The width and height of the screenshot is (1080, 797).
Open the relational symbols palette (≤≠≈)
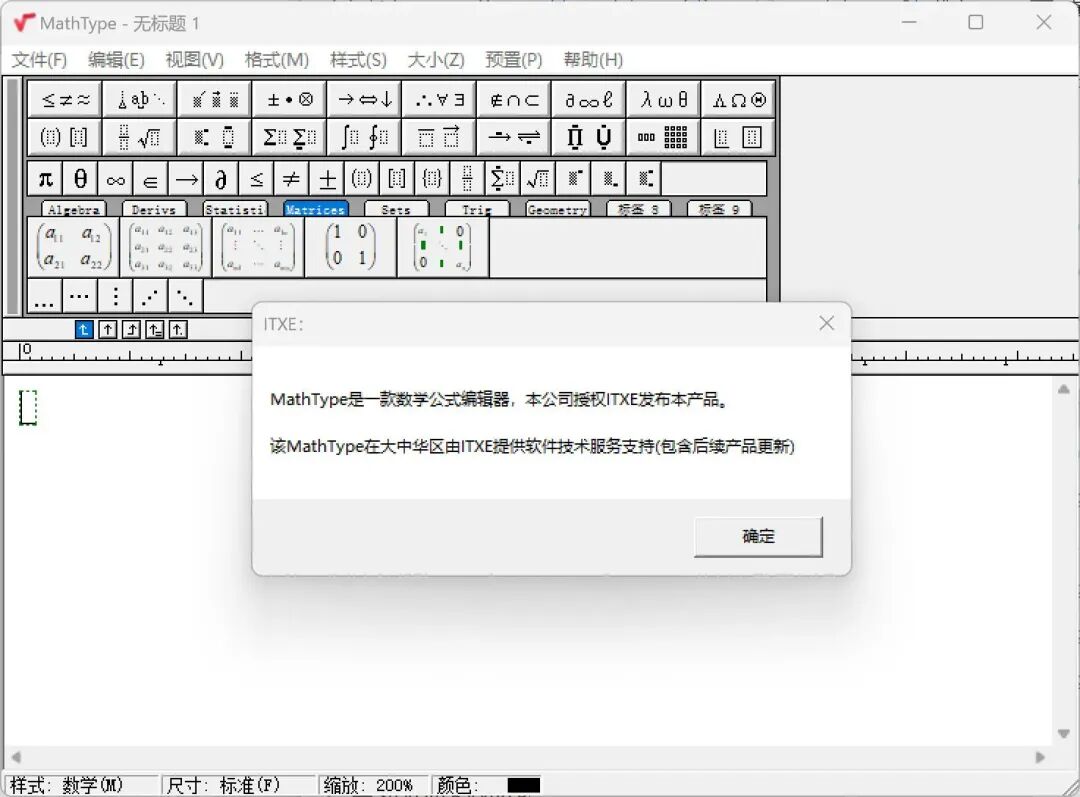[65, 100]
